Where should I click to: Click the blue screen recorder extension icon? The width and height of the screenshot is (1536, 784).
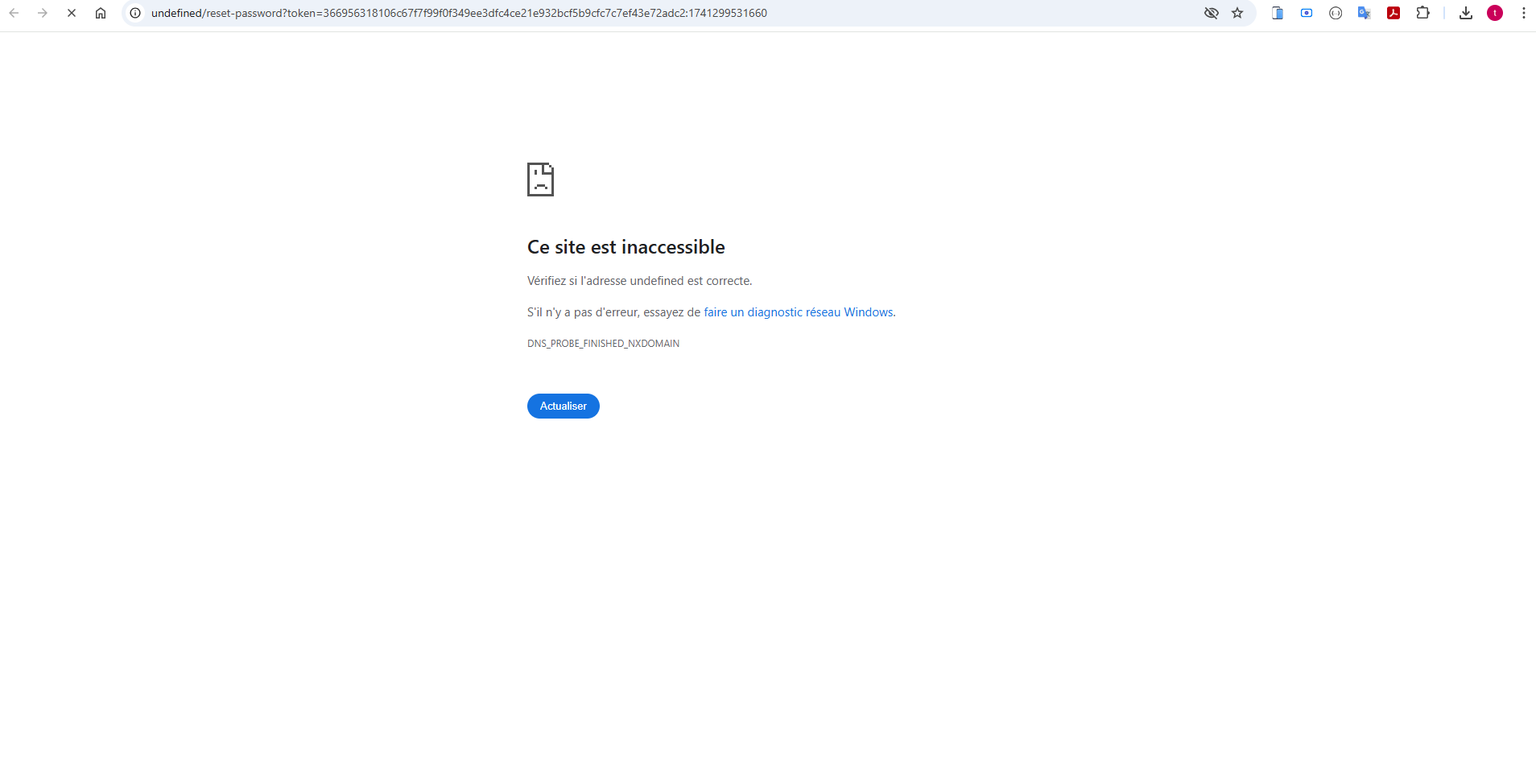point(1307,13)
